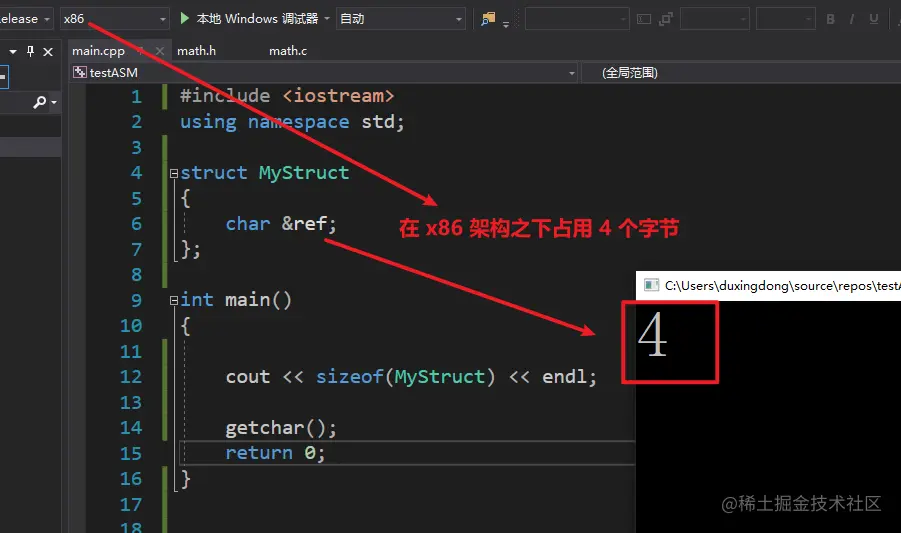The height and width of the screenshot is (533, 901).
Task: Click console output '4'
Action: point(652,335)
